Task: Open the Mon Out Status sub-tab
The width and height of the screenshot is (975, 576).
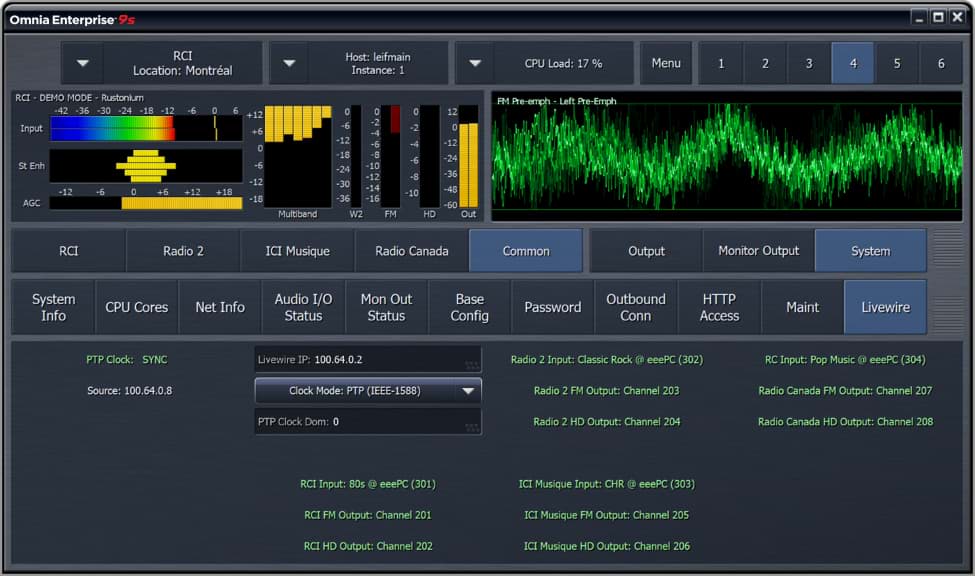Action: pyautogui.click(x=386, y=307)
